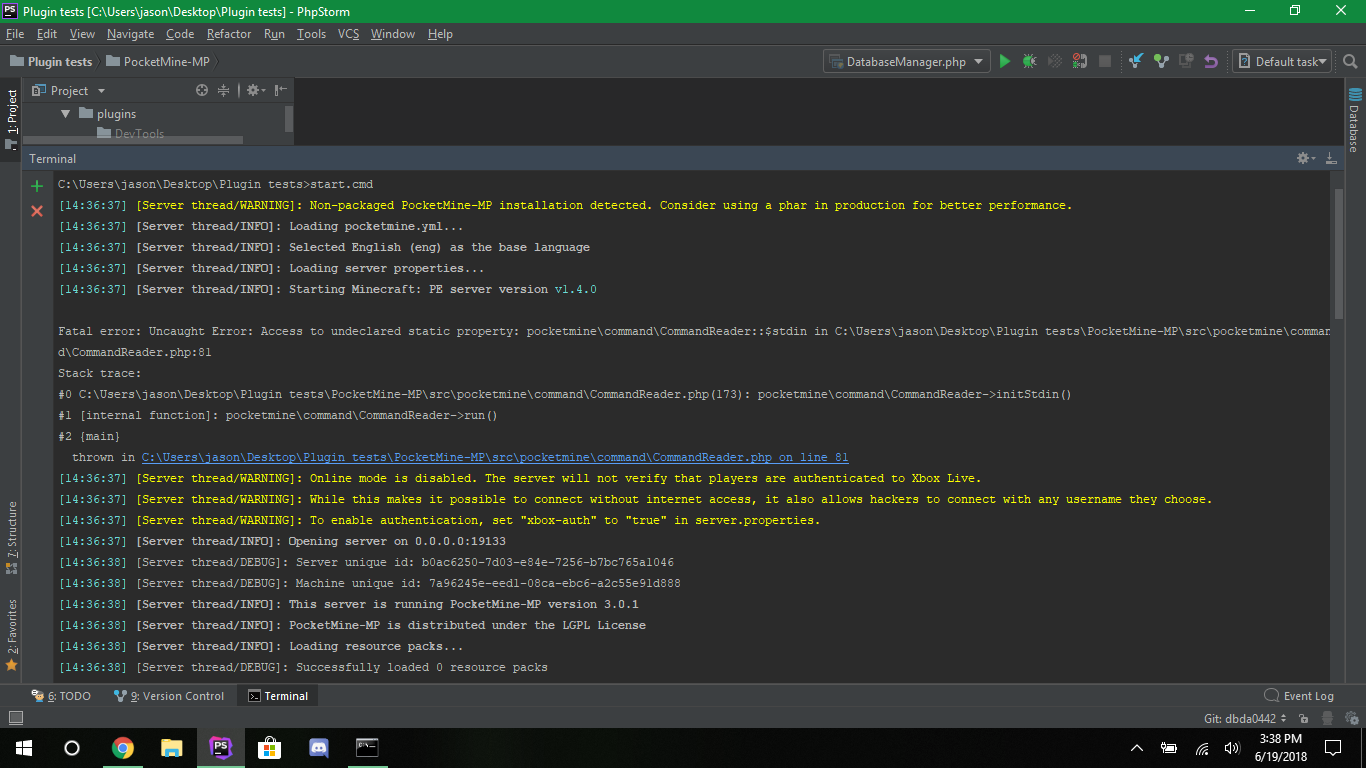Open the Terminal settings gear

pos(1303,158)
